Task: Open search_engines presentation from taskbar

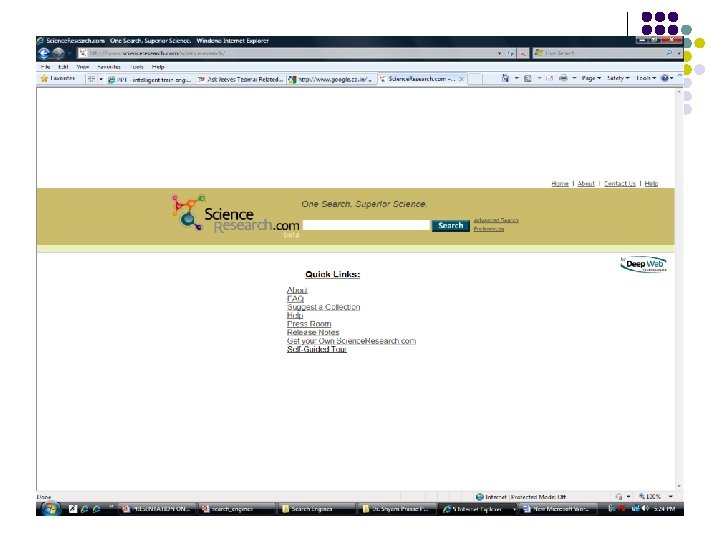Action: click(236, 509)
